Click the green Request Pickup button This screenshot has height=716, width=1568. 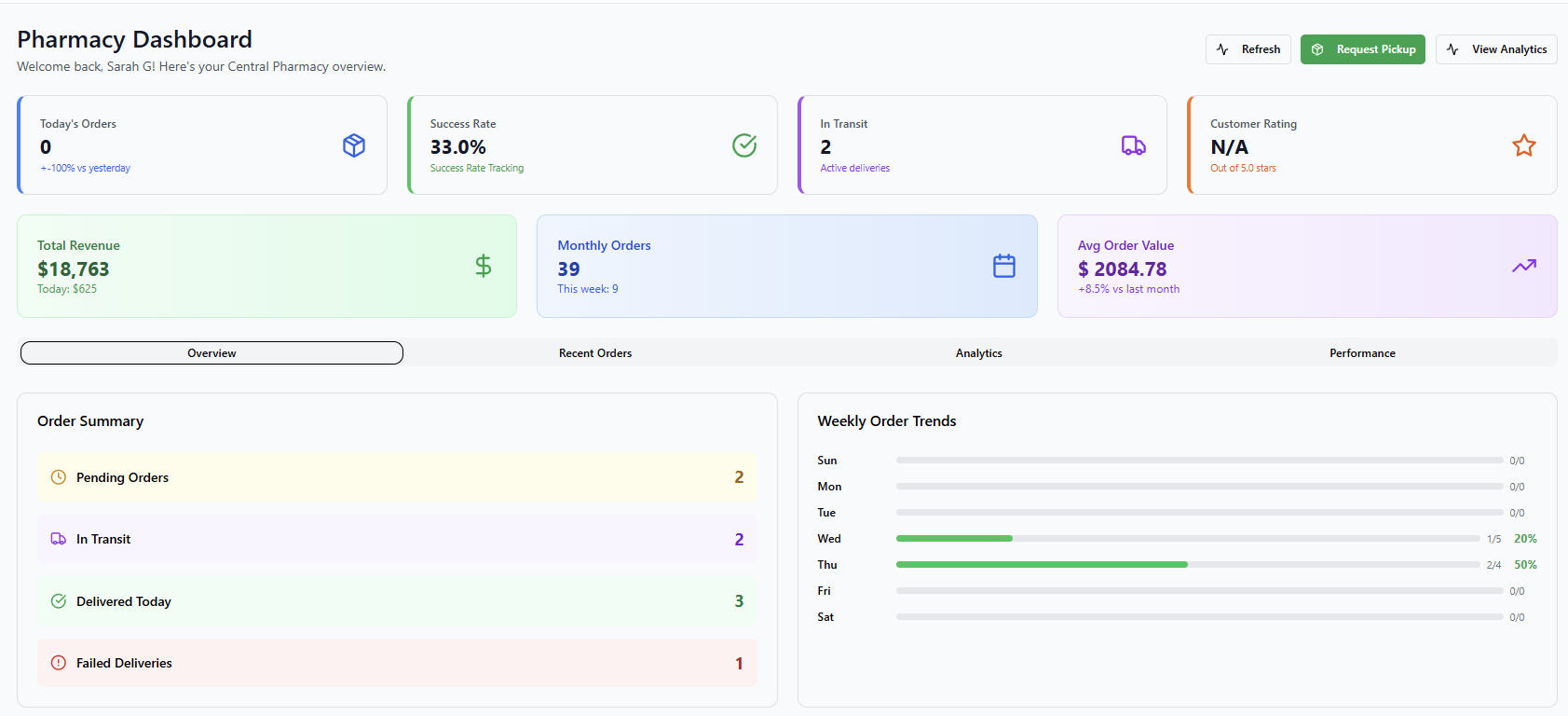point(1362,49)
